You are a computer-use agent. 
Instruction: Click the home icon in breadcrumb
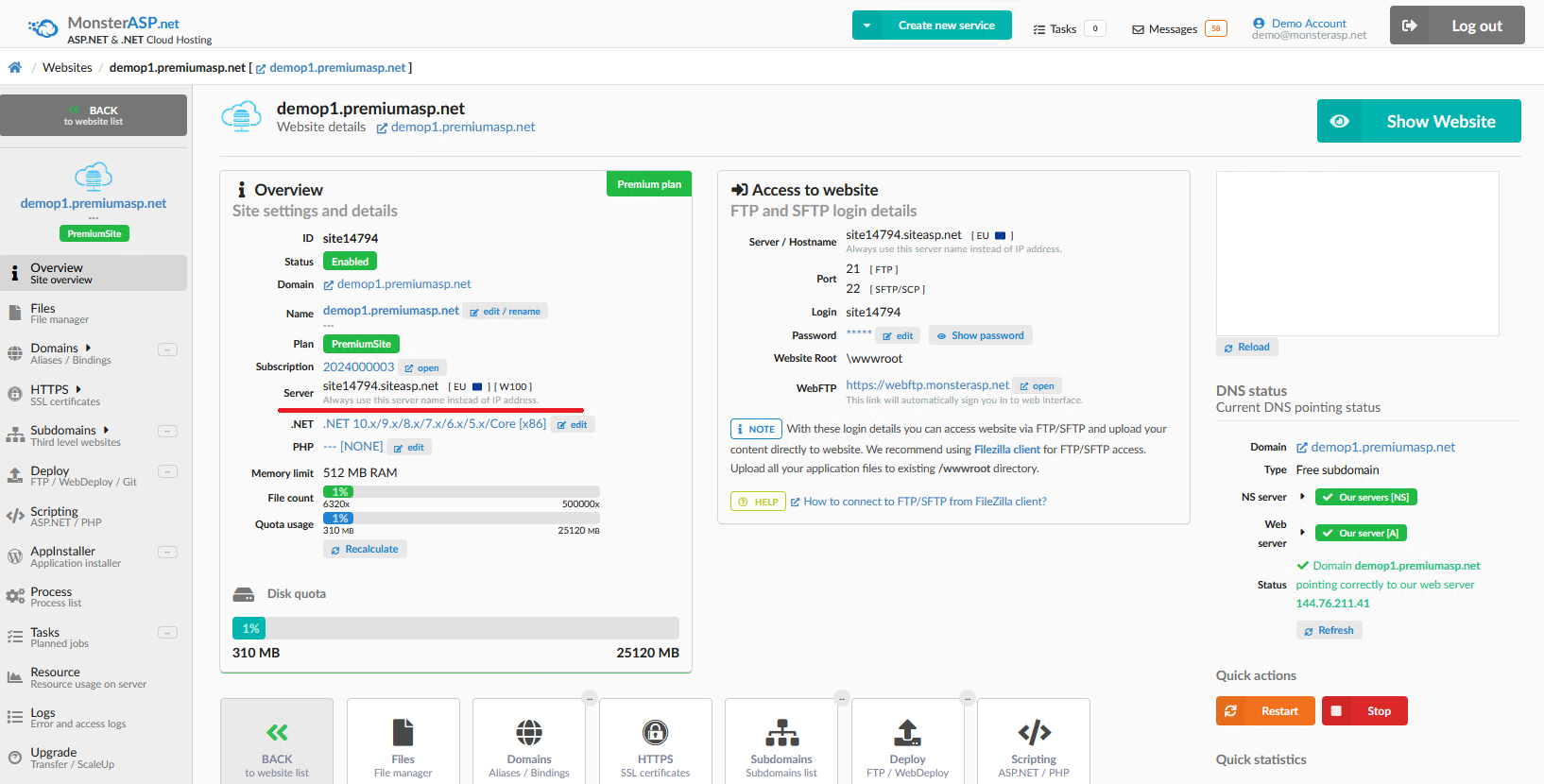coord(15,67)
